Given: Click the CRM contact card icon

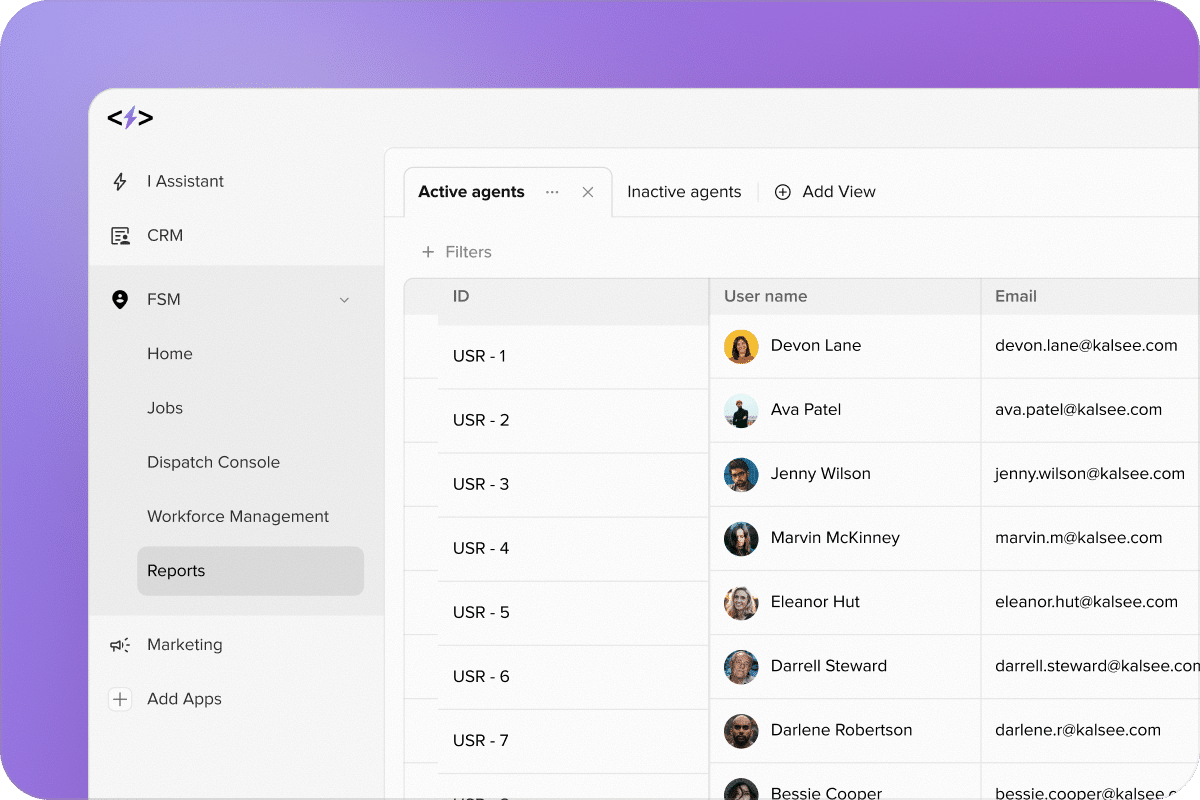Looking at the screenshot, I should click(x=120, y=236).
